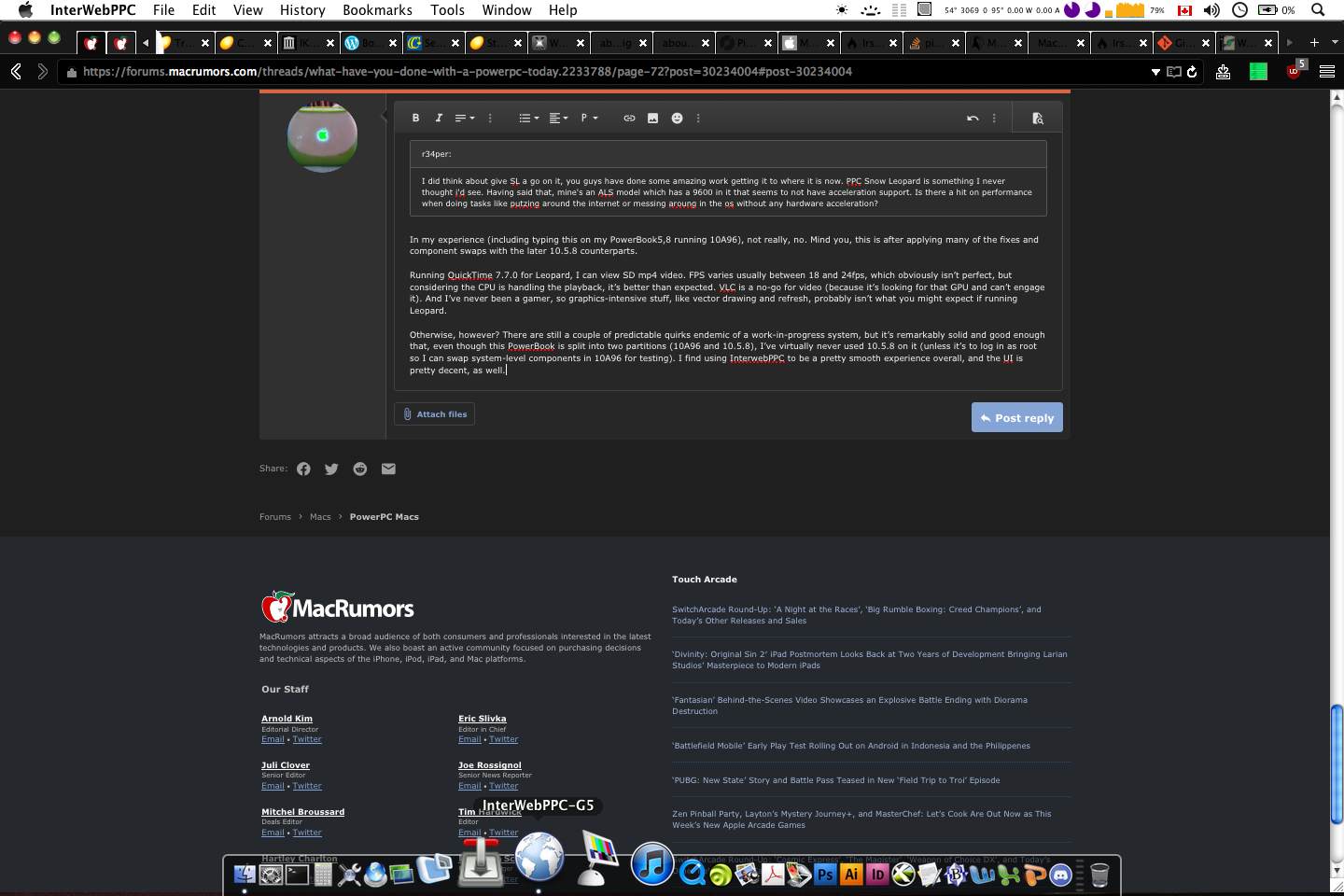Viewport: 1344px width, 896px height.
Task: Open the Bookmarks menu
Action: click(377, 10)
